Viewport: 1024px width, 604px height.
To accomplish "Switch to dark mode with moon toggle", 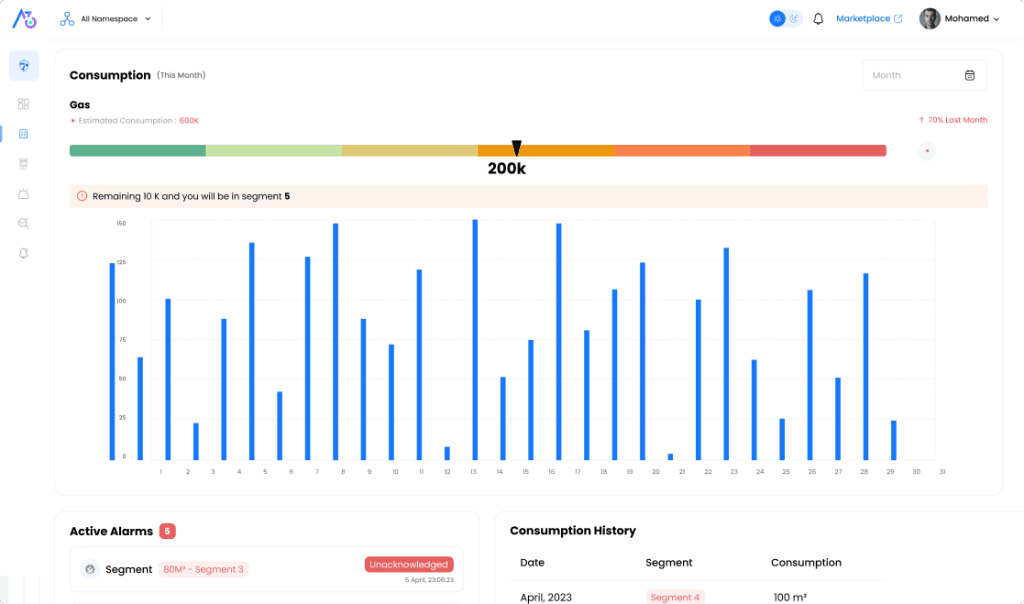I will (x=794, y=19).
